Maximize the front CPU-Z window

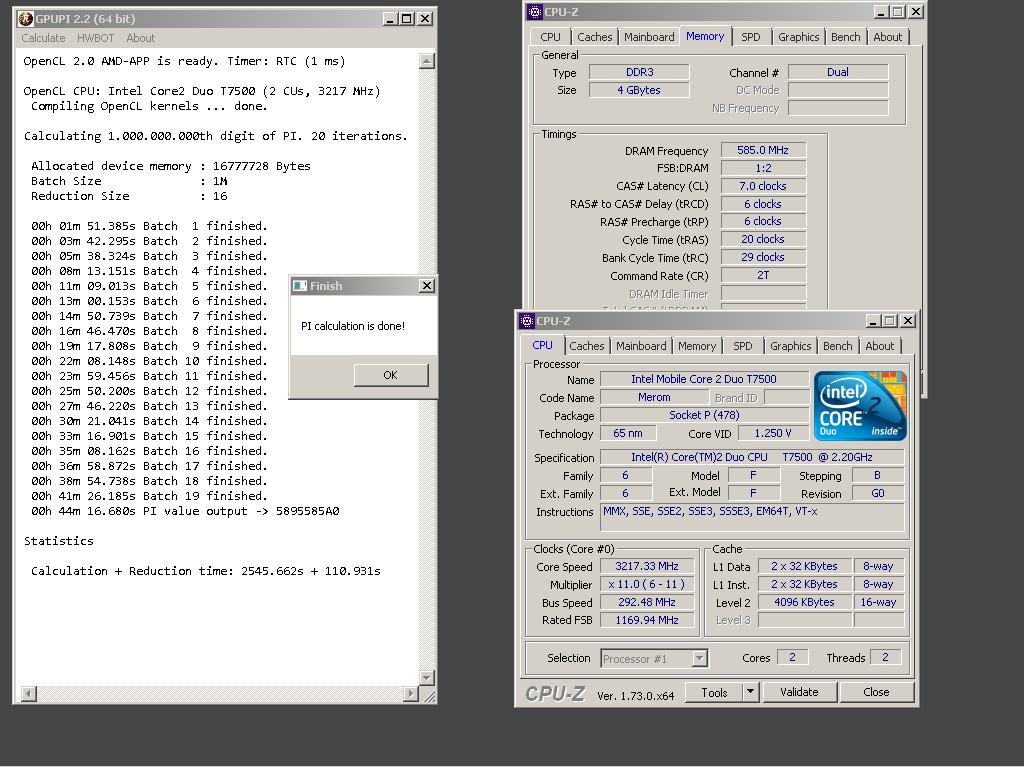click(889, 321)
